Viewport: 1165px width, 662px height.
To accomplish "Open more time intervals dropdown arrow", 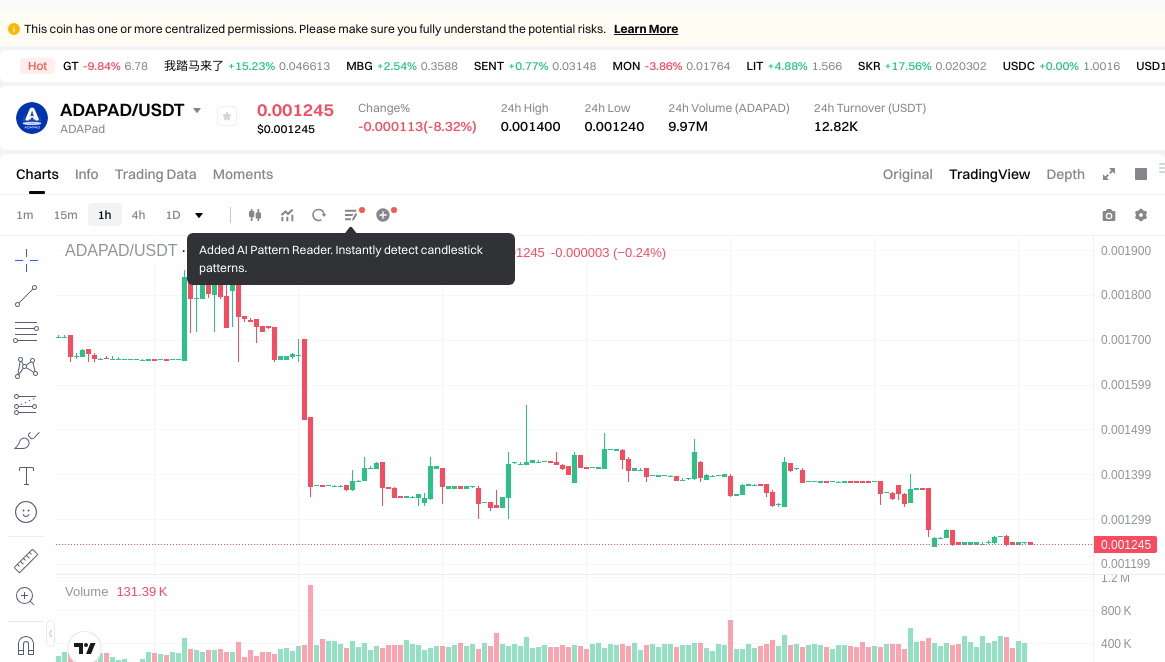I will [x=199, y=215].
